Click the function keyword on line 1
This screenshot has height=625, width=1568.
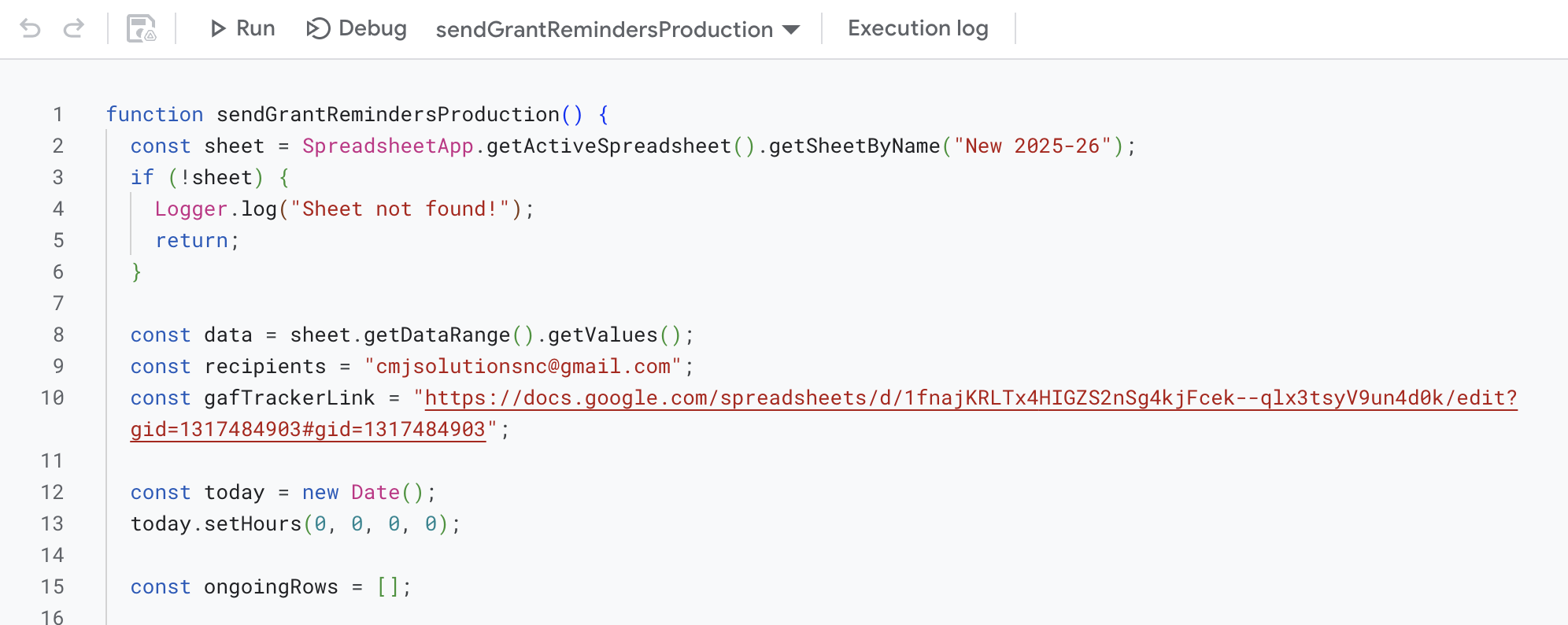click(154, 115)
